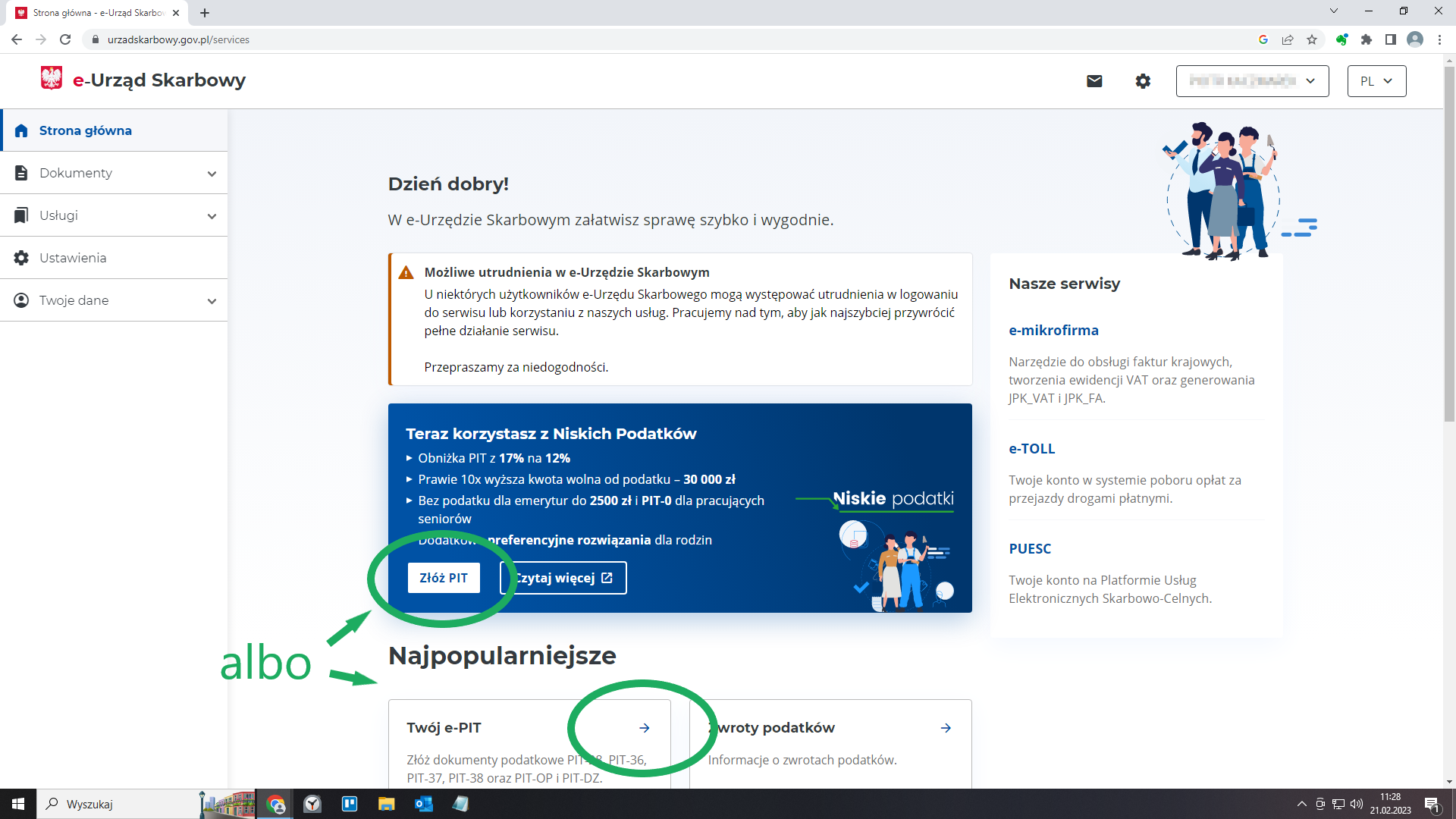Image resolution: width=1456 pixels, height=819 pixels.
Task: Open Trello from the taskbar
Action: 350,804
